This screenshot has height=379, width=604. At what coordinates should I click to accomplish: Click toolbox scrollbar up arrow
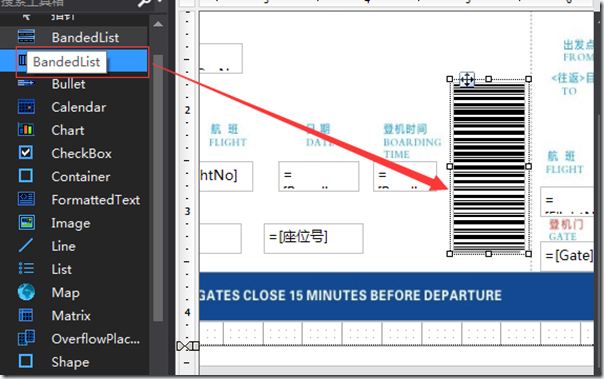click(158, 24)
